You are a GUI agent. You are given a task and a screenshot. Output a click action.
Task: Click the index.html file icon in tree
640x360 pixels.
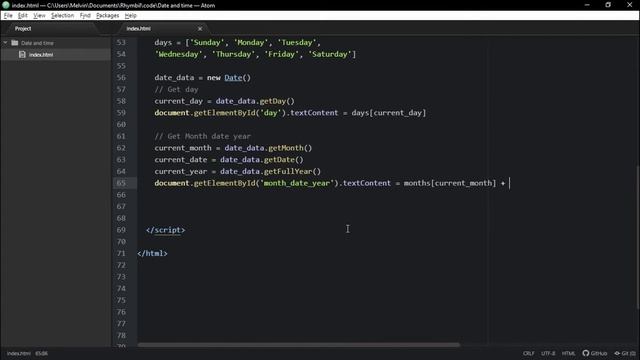(x=22, y=55)
